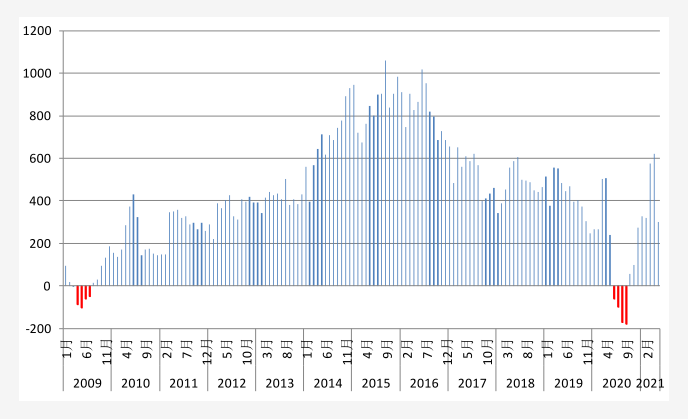Click the 2009 year label
Image resolution: width=688 pixels, height=419 pixels.
click(87, 383)
